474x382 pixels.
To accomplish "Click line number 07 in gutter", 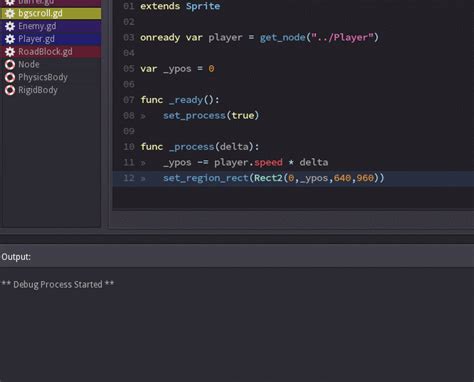I will (x=129, y=100).
